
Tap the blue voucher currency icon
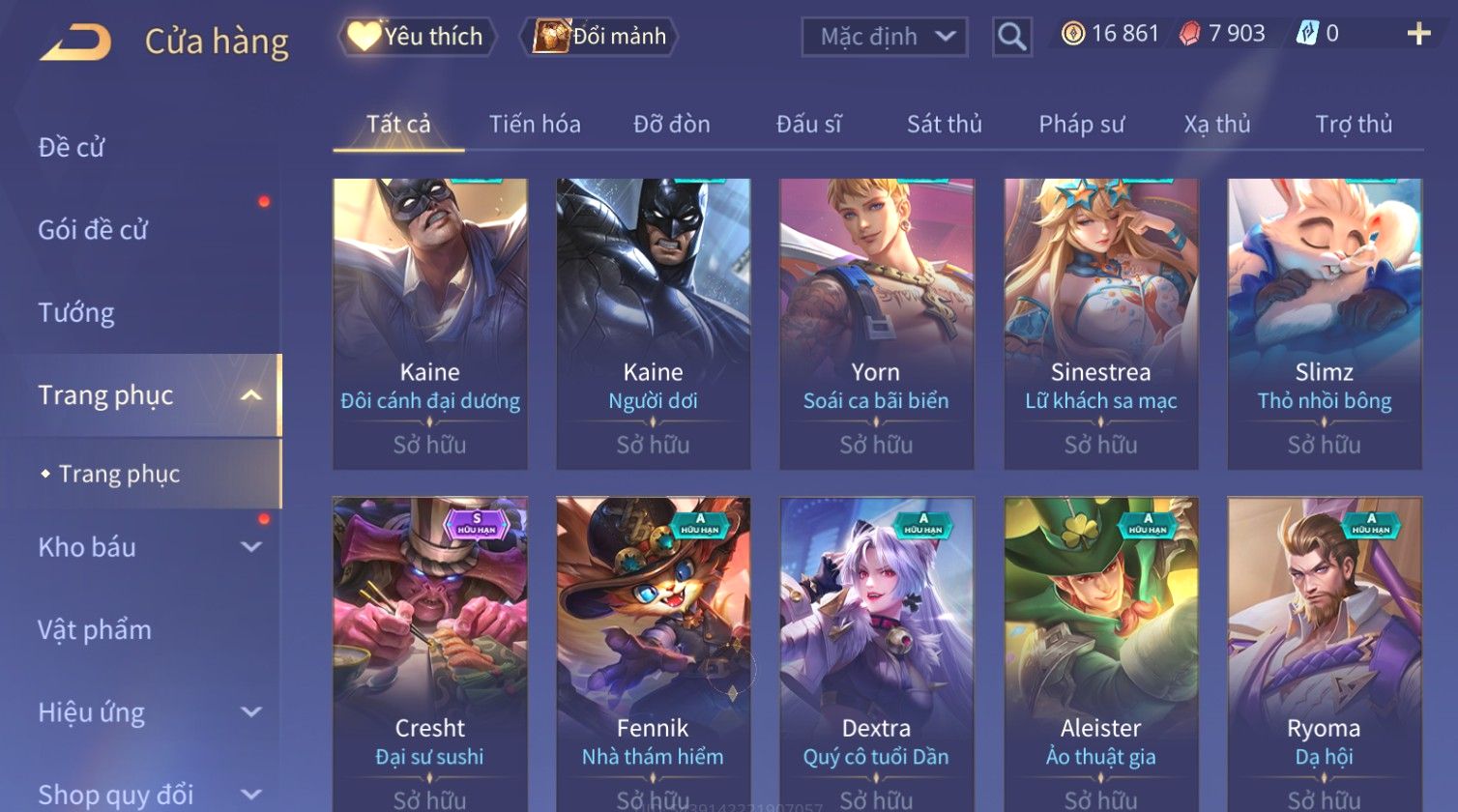point(1306,34)
